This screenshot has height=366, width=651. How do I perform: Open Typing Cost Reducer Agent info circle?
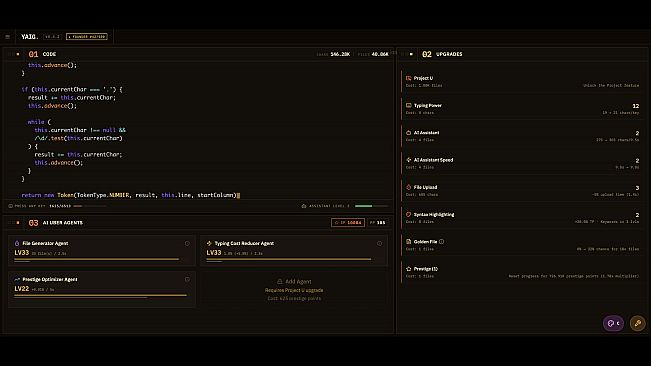379,244
